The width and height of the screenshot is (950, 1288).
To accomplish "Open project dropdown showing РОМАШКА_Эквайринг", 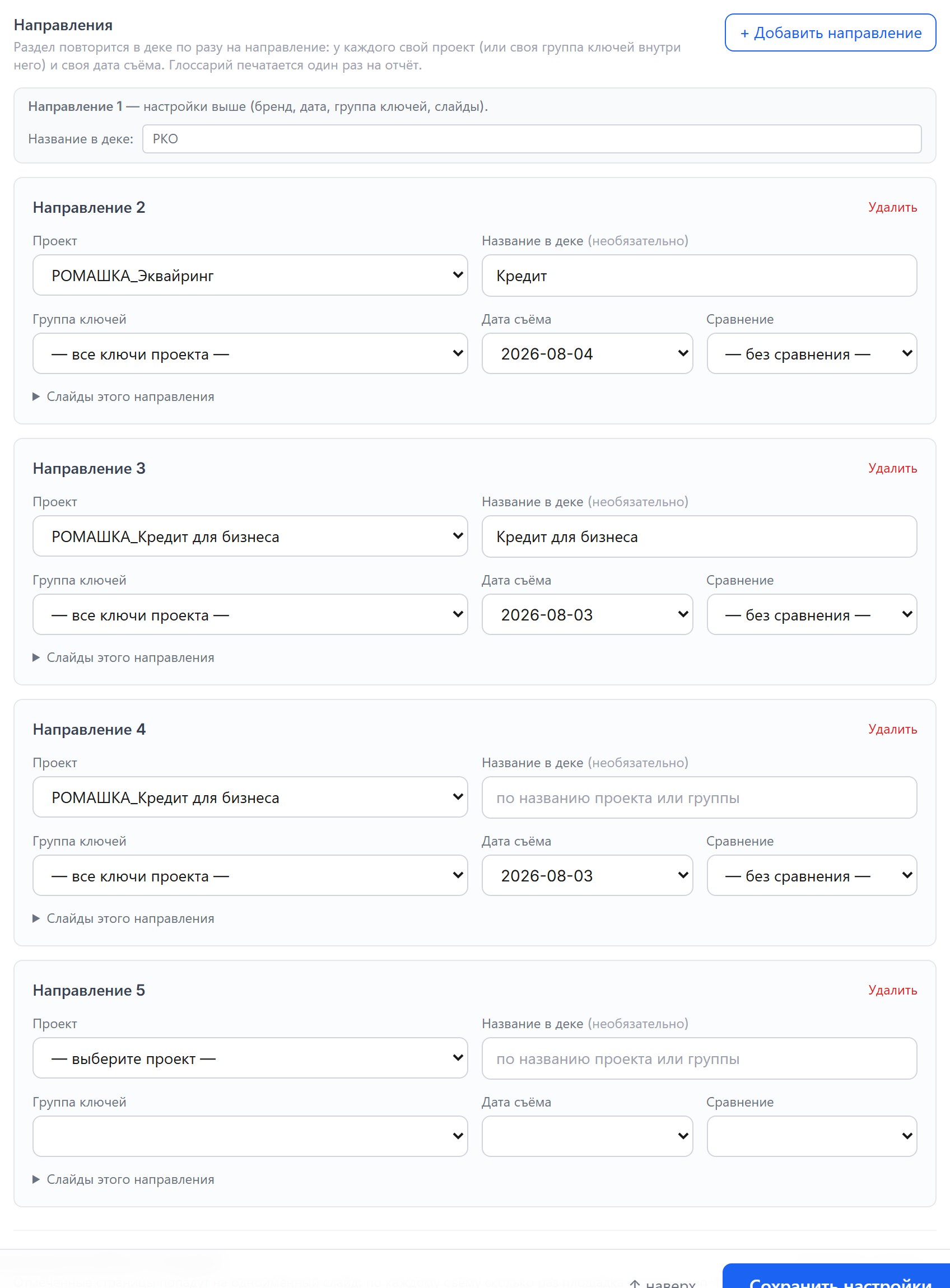I will [x=250, y=276].
